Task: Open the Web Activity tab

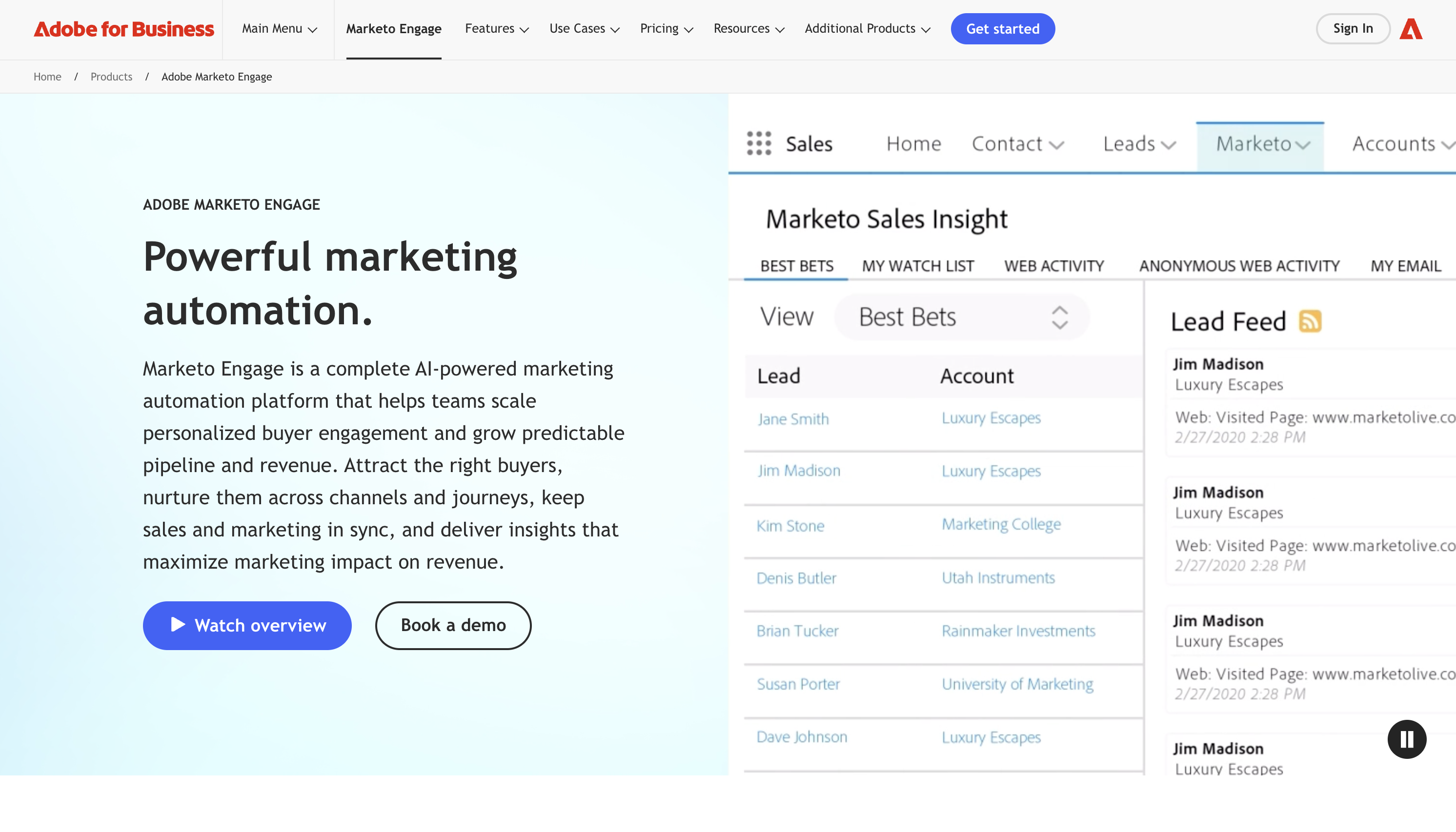Action: [1053, 266]
